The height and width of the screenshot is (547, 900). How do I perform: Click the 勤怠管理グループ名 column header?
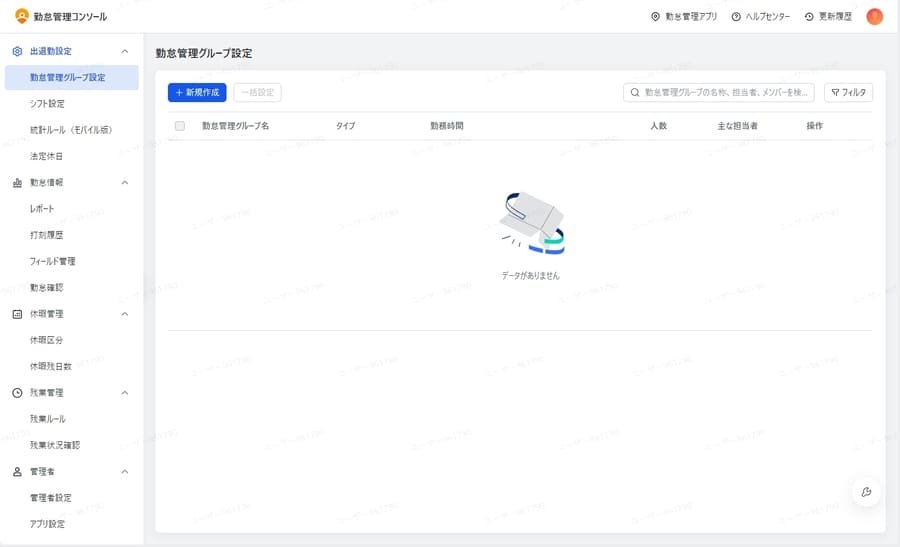[x=235, y=126]
